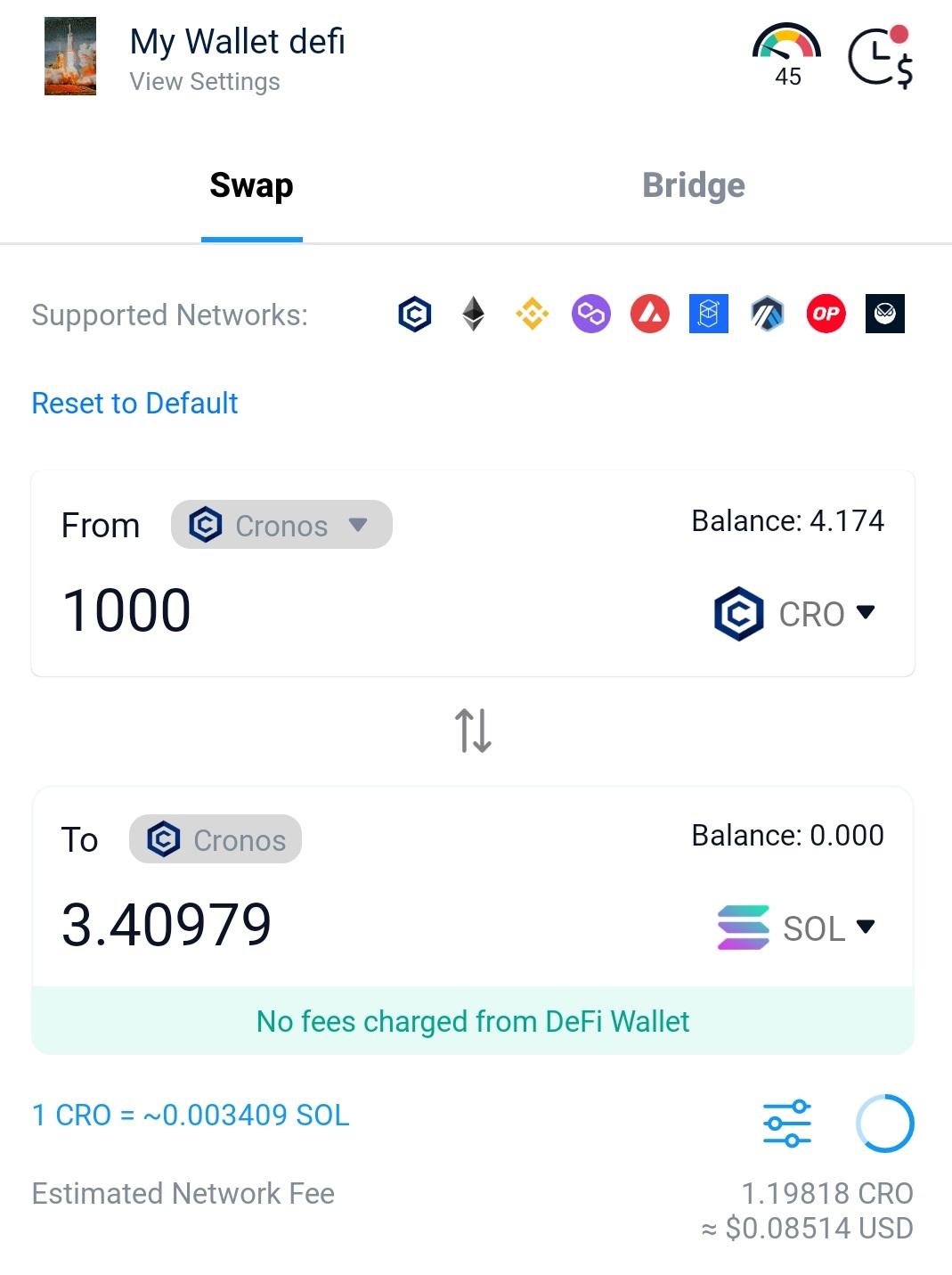Open View Settings under wallet name
The height and width of the screenshot is (1275, 952).
(205, 82)
